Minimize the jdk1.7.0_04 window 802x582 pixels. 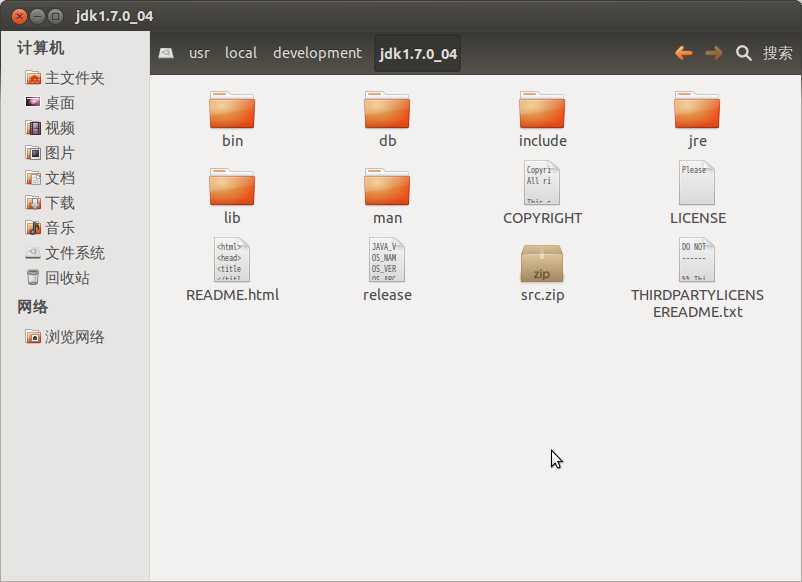[37, 16]
